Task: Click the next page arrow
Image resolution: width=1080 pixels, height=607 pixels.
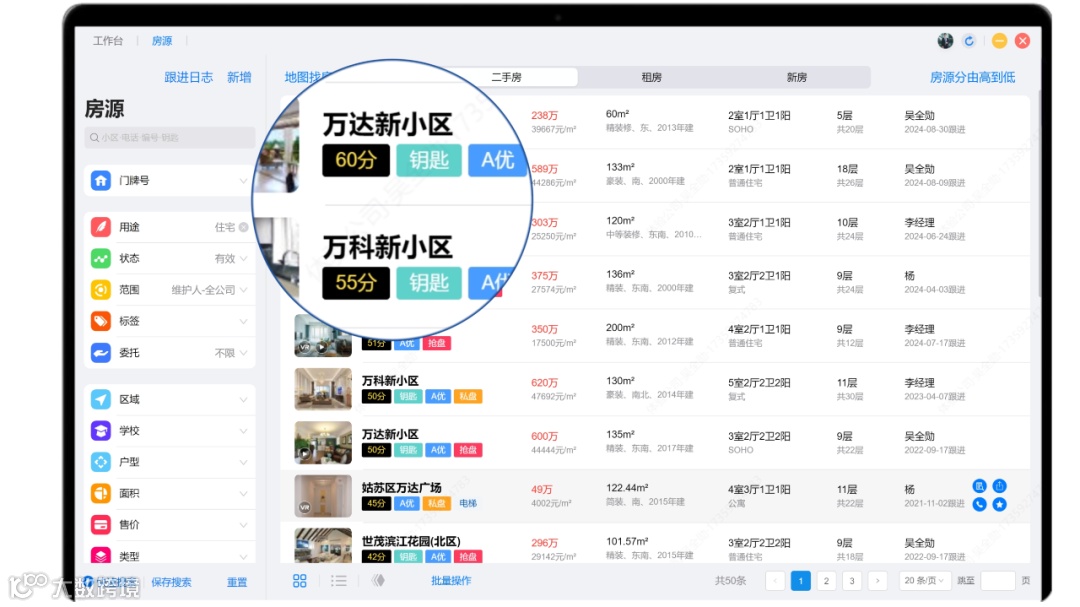Action: tap(878, 581)
